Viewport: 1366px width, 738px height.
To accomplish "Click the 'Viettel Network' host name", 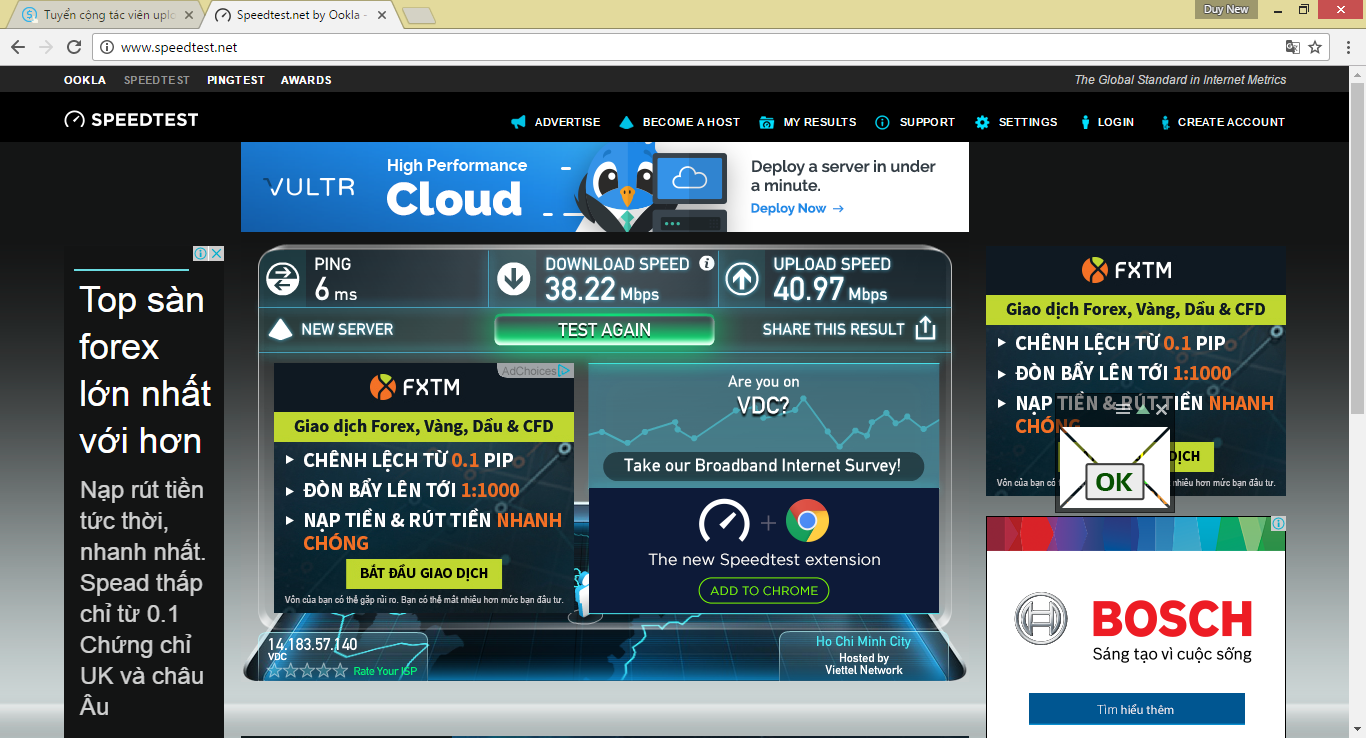I will pos(863,670).
